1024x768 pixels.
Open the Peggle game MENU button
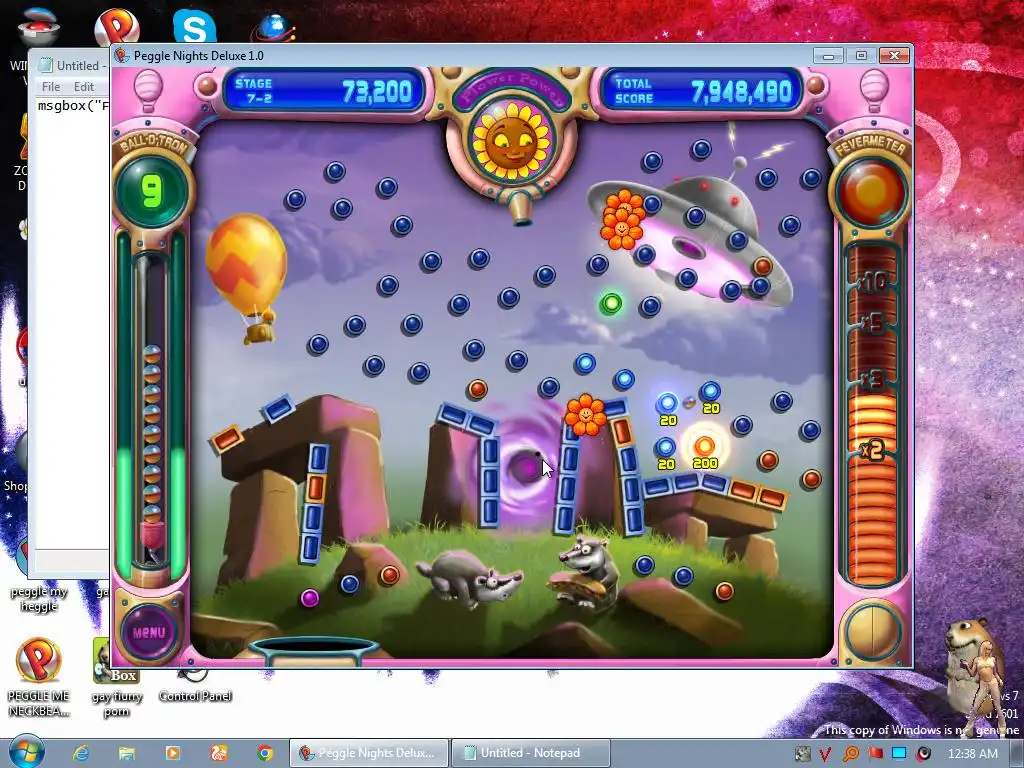[x=150, y=632]
